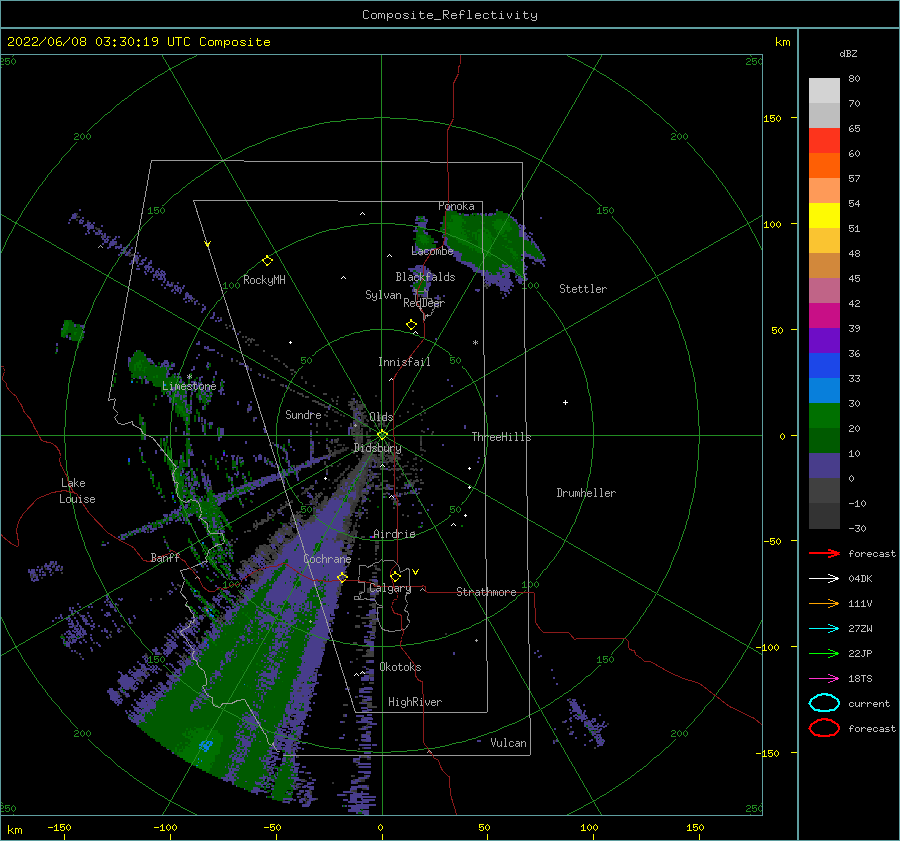Screen dimensions: 900x841
Task: Click the Blackfalds city label
Action: click(x=425, y=277)
